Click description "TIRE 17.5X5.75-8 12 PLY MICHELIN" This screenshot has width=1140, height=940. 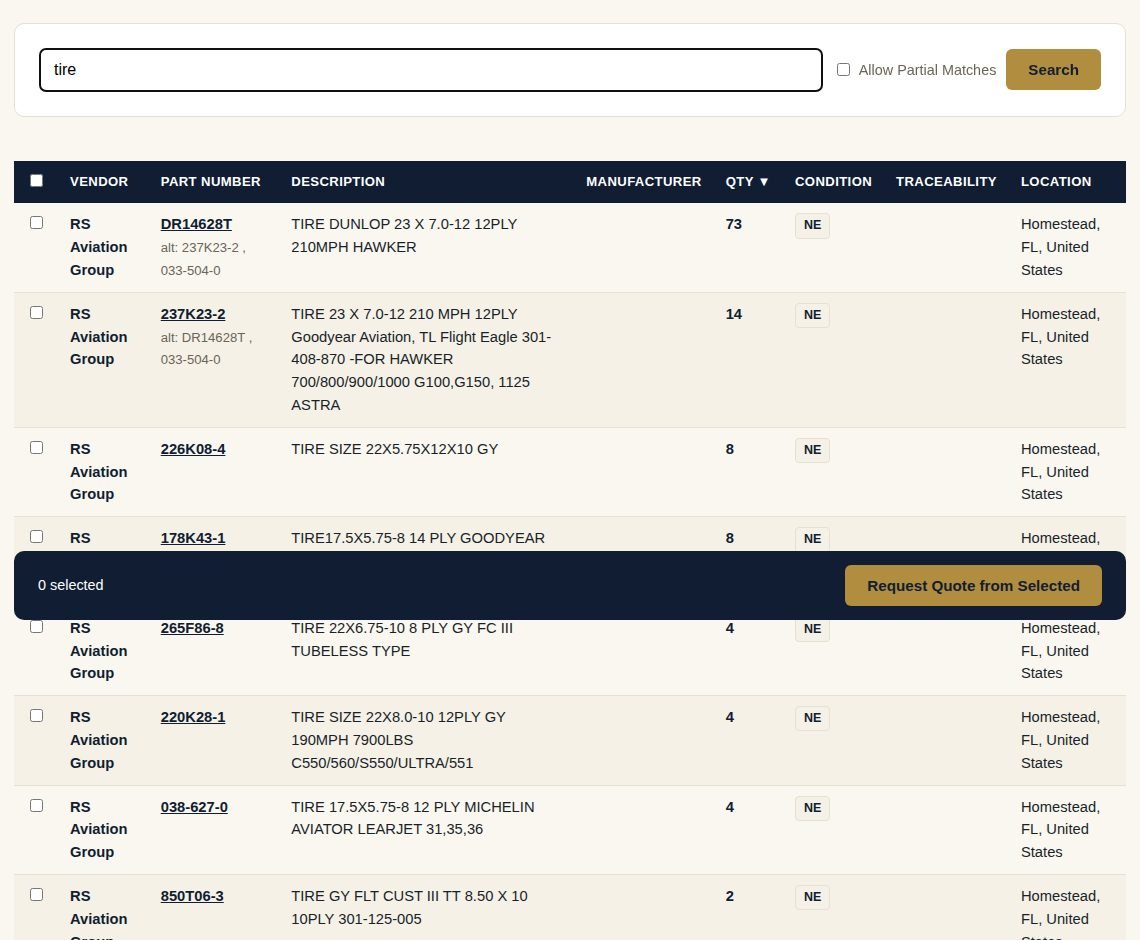[x=413, y=808]
